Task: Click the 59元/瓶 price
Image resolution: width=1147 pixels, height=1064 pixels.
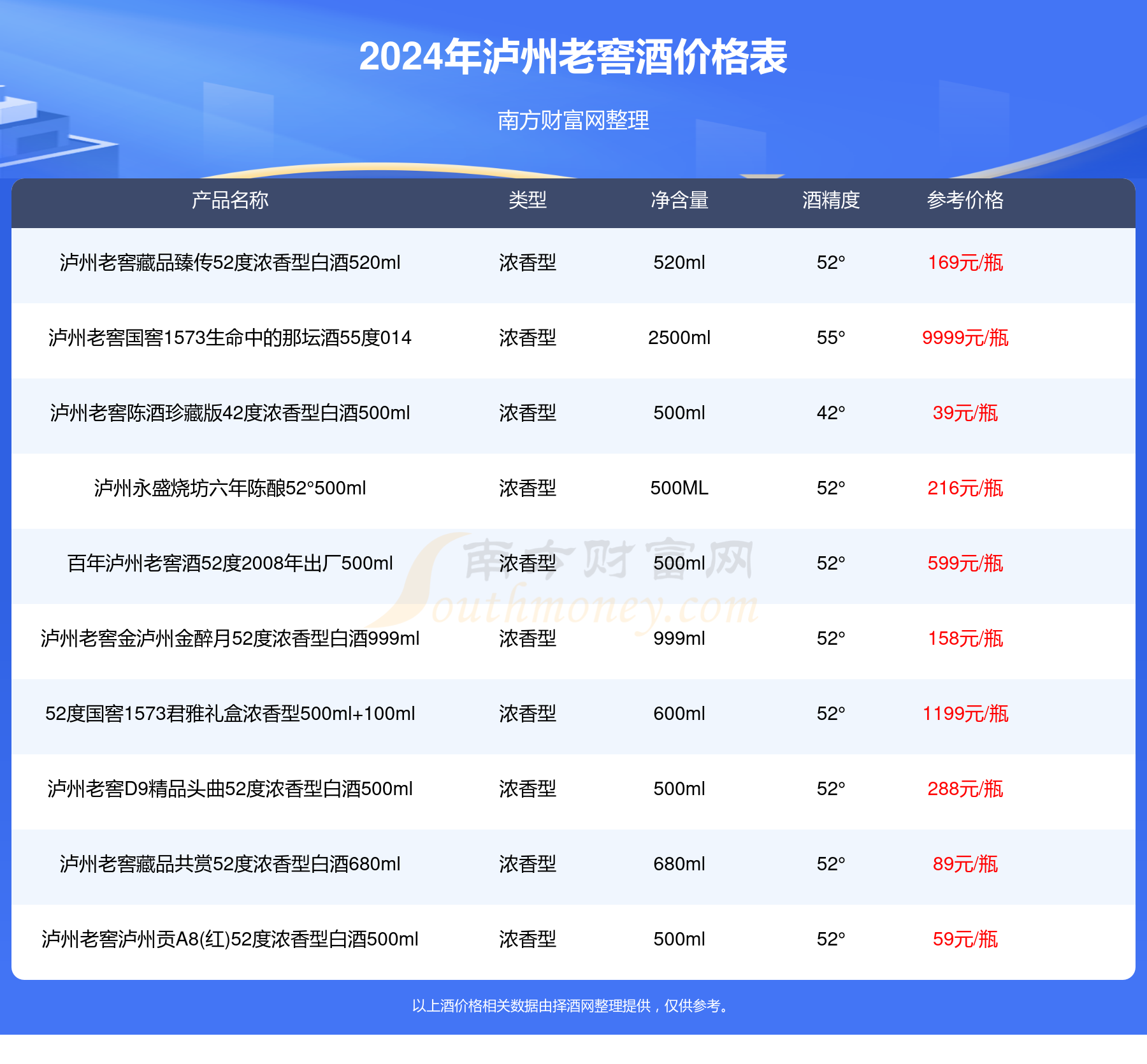Action: click(x=965, y=939)
